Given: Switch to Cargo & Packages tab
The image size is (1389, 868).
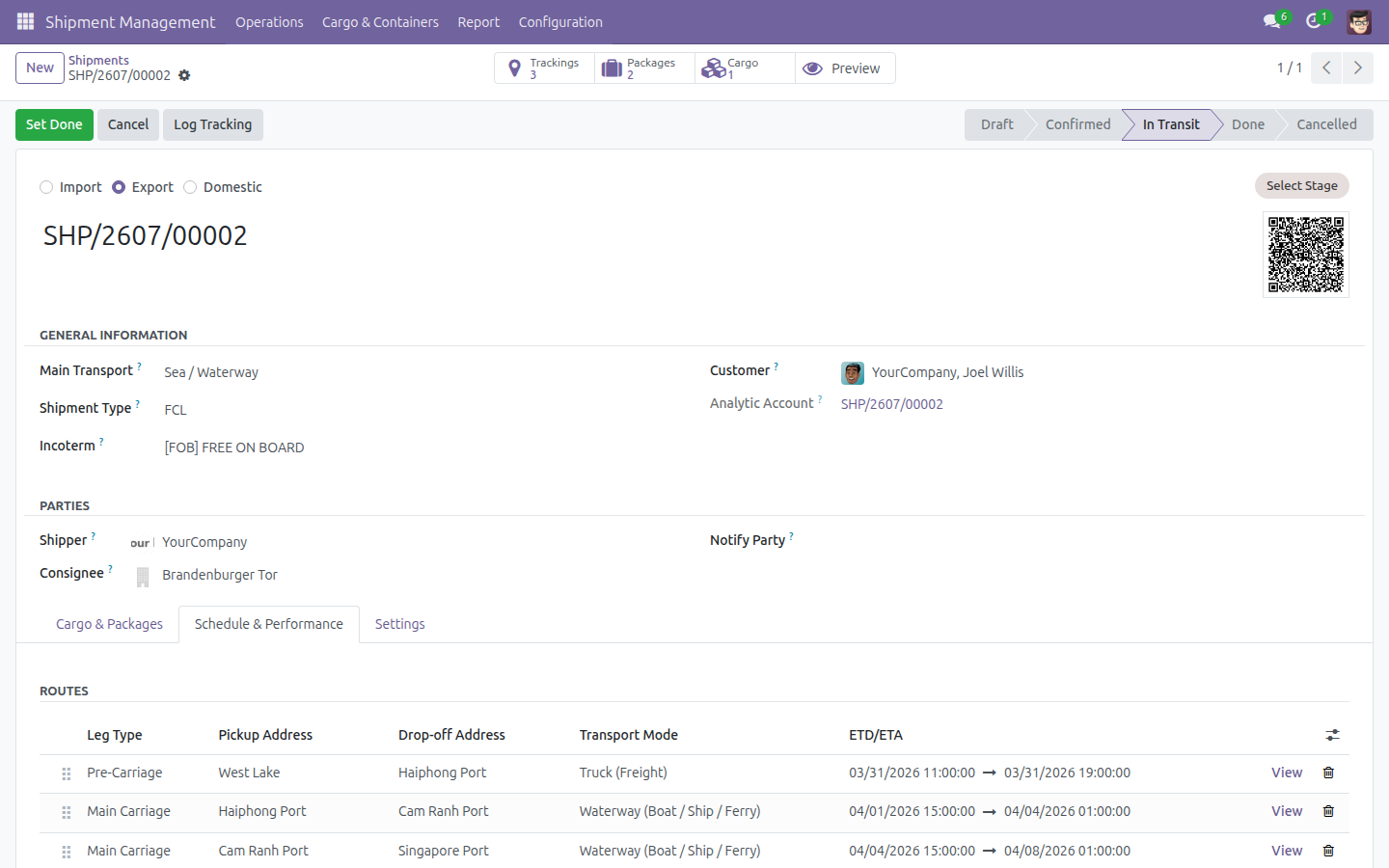Looking at the screenshot, I should point(109,624).
